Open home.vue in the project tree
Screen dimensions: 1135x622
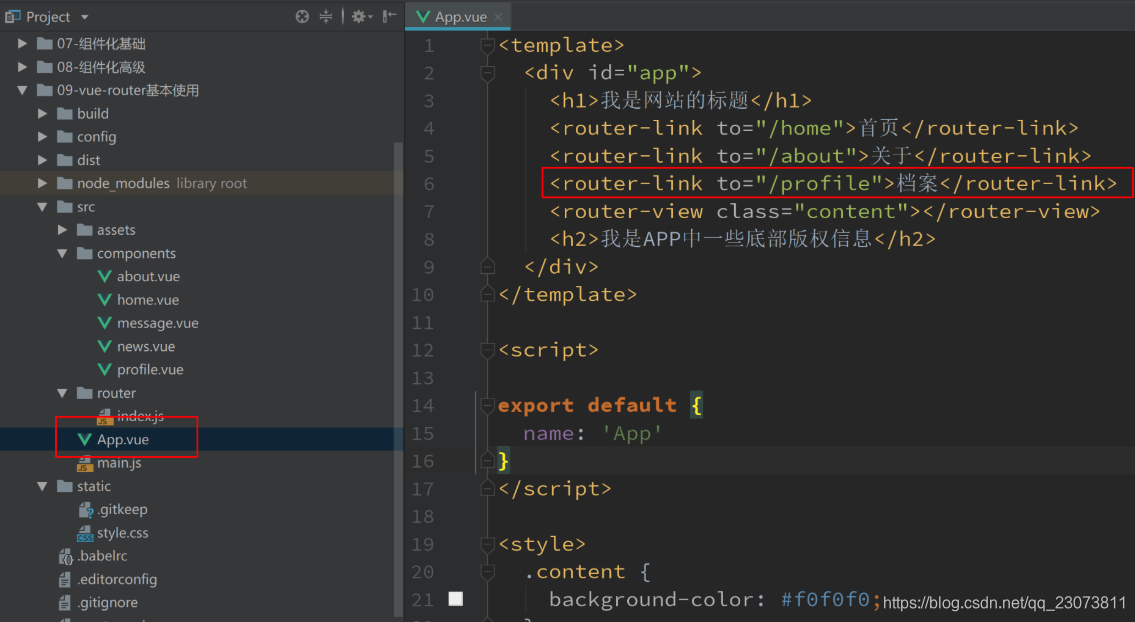pyautogui.click(x=148, y=300)
